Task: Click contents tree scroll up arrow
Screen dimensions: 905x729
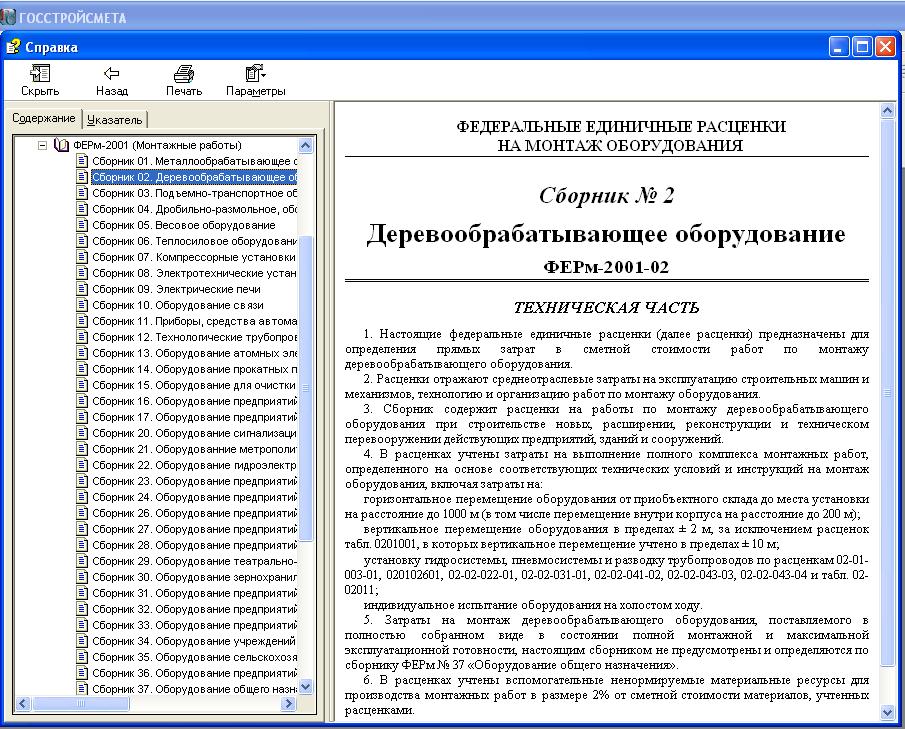Action: tap(305, 145)
